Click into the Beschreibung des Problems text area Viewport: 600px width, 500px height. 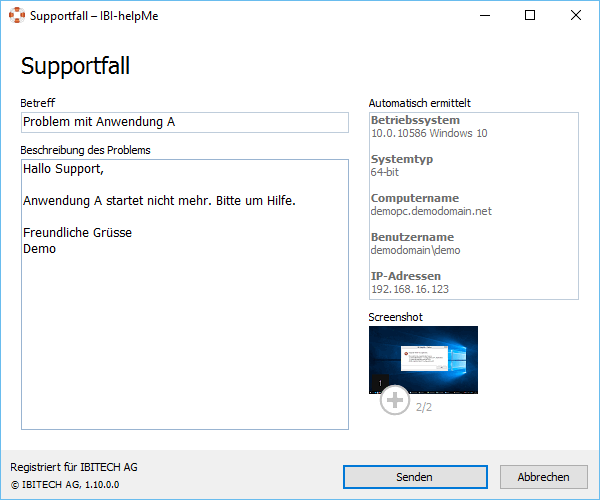[x=184, y=330]
